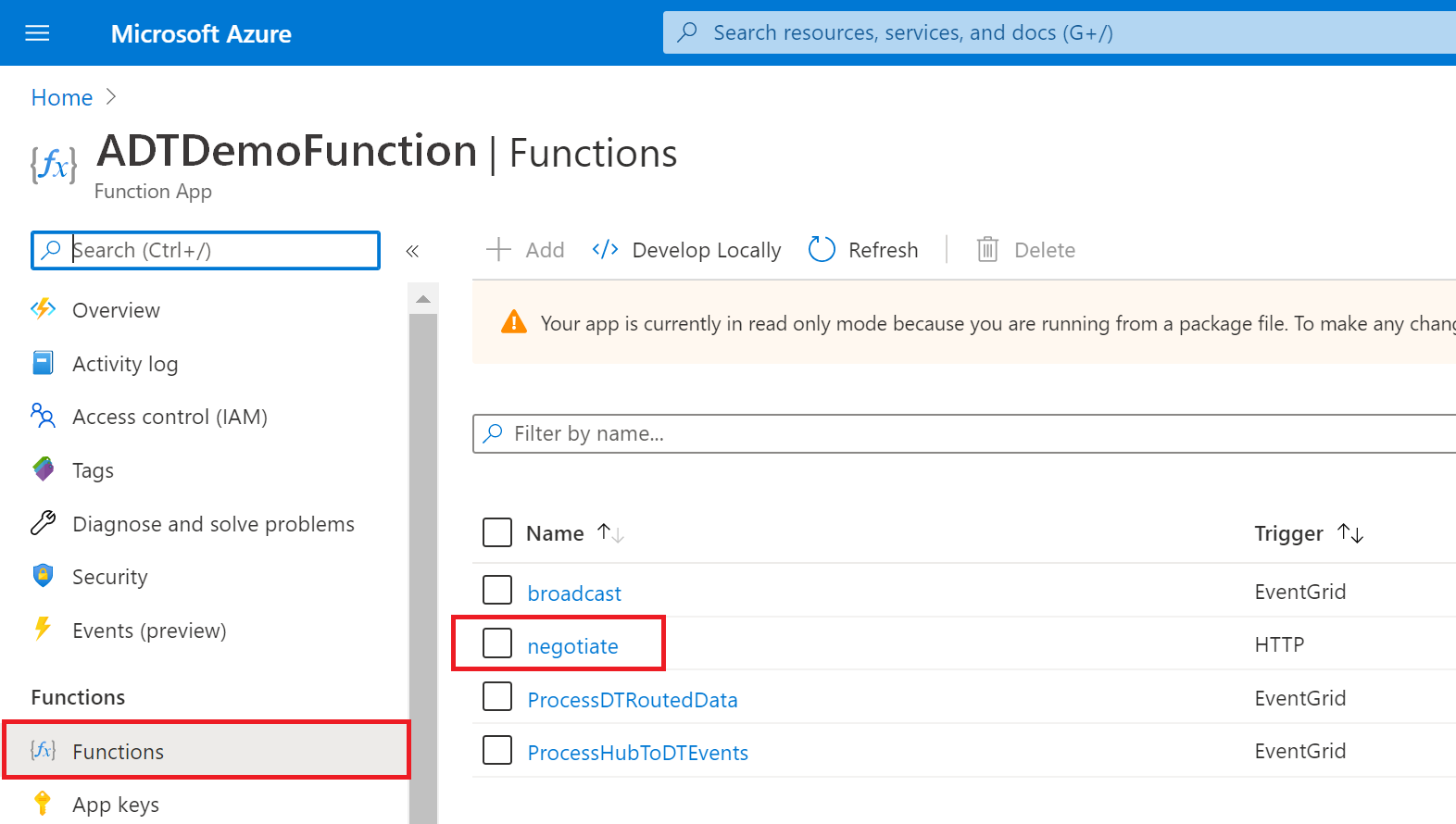
Task: Open Access control (IAM)
Action: (x=170, y=417)
